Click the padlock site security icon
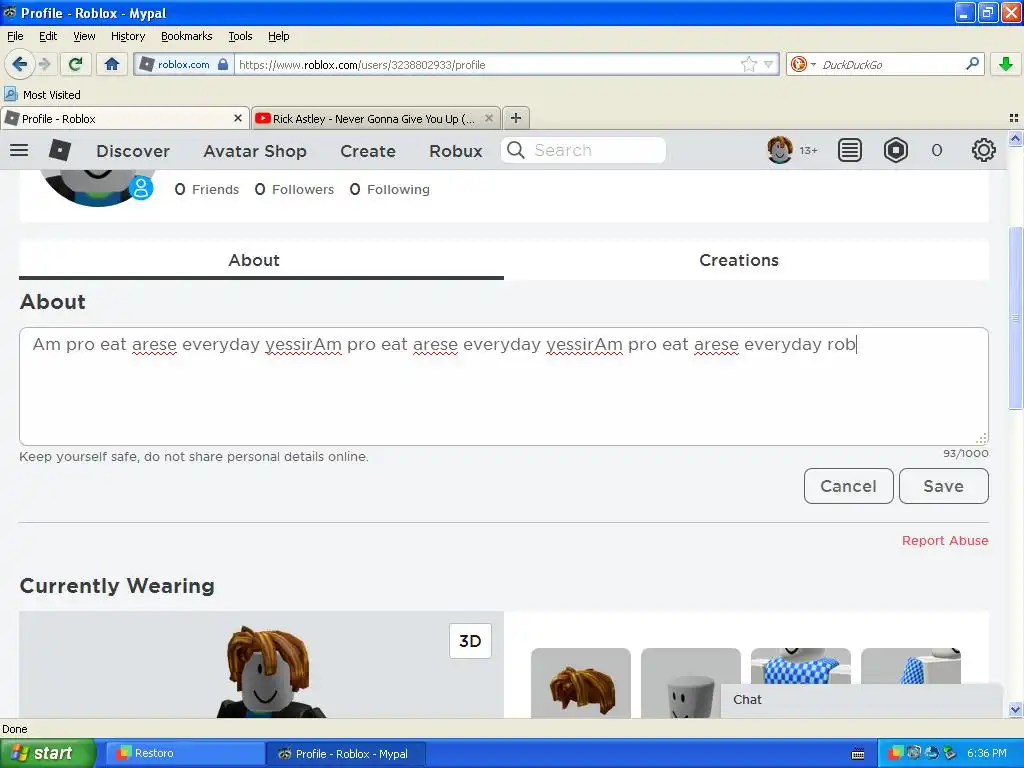Viewport: 1024px width, 768px height. (x=223, y=64)
